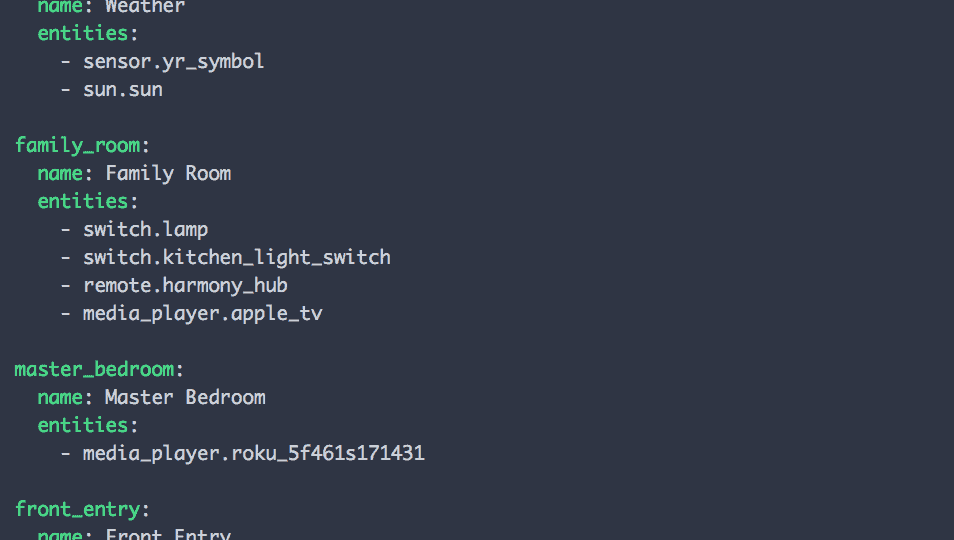The height and width of the screenshot is (540, 954).
Task: Click the family_room key
Action: point(78,146)
